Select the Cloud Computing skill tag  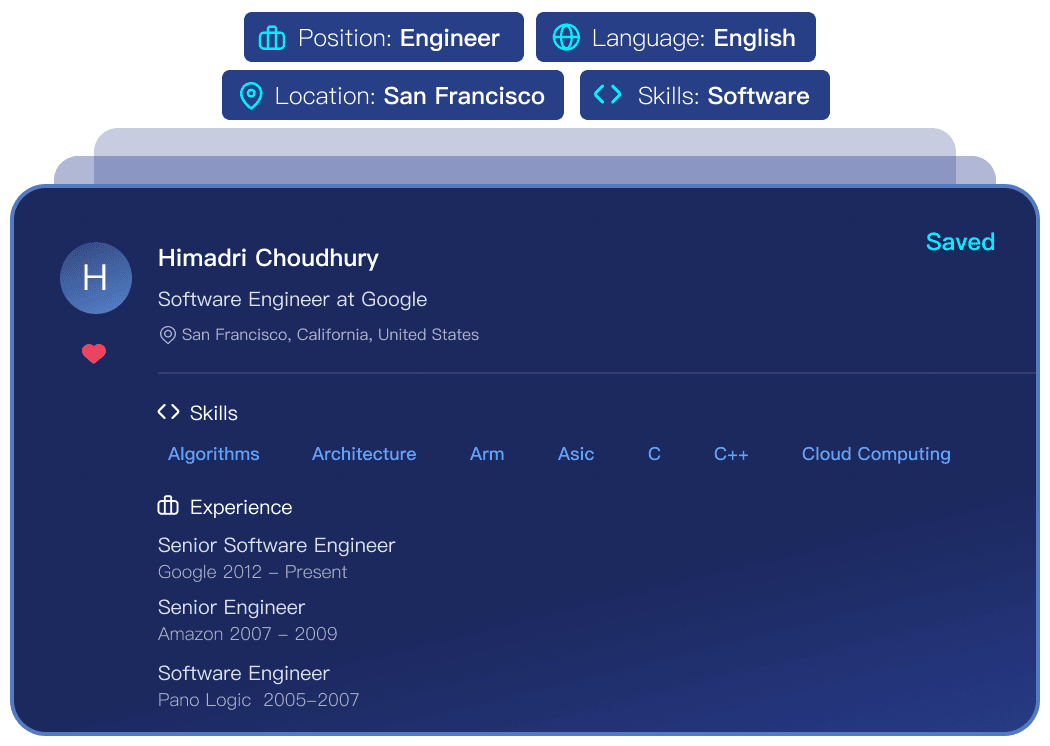point(876,454)
